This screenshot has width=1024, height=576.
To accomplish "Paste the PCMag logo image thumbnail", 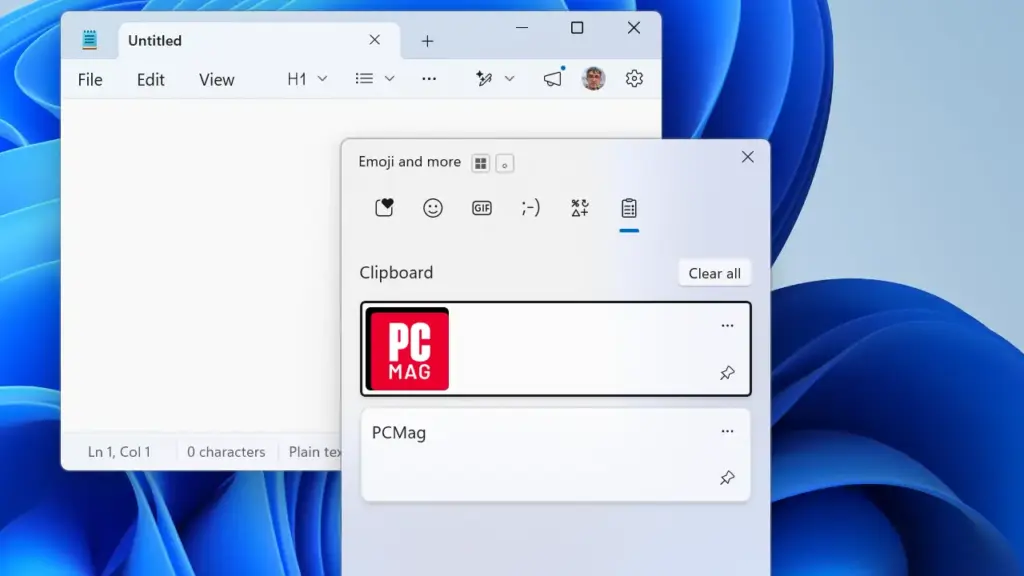I will pyautogui.click(x=408, y=349).
